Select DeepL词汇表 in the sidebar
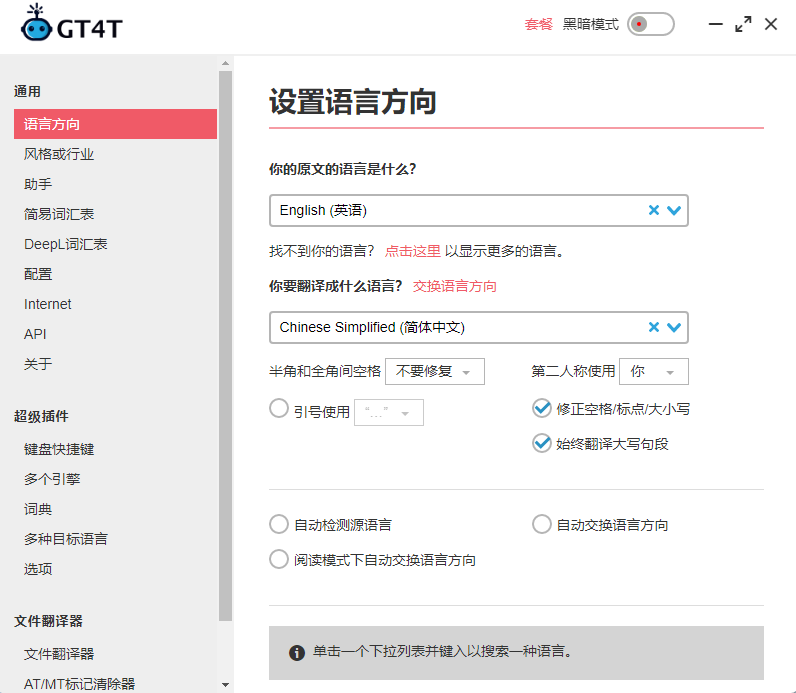The height and width of the screenshot is (693, 796). coord(66,244)
